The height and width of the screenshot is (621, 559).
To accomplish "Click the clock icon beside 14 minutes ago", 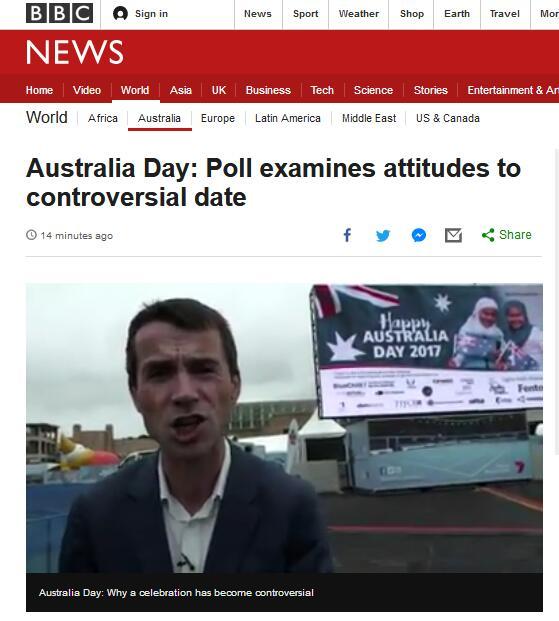I will [31, 235].
